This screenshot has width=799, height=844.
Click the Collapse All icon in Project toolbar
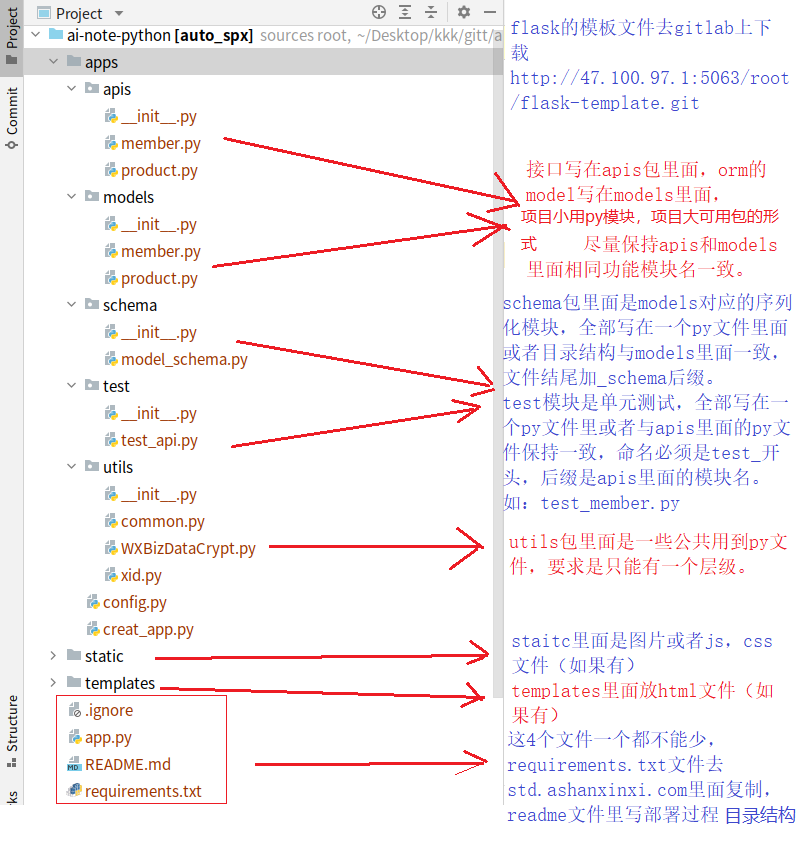[x=431, y=13]
